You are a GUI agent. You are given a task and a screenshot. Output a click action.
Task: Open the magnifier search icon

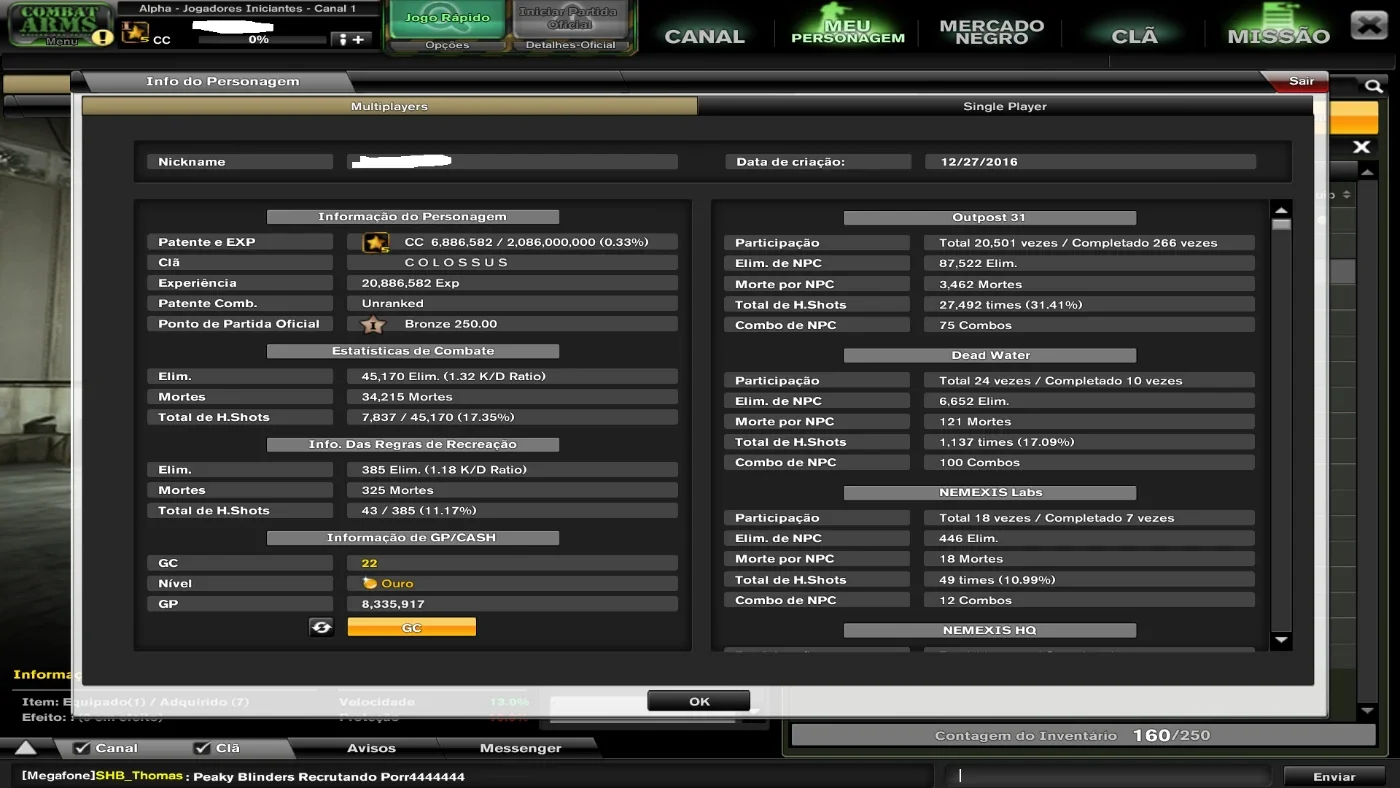[1374, 86]
